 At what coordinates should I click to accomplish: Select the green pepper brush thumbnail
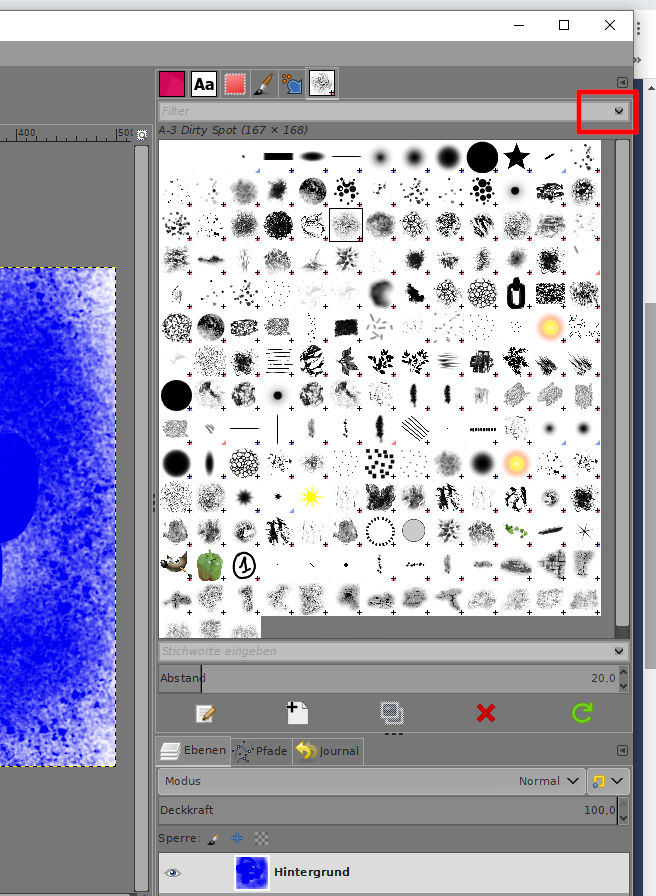click(210, 566)
